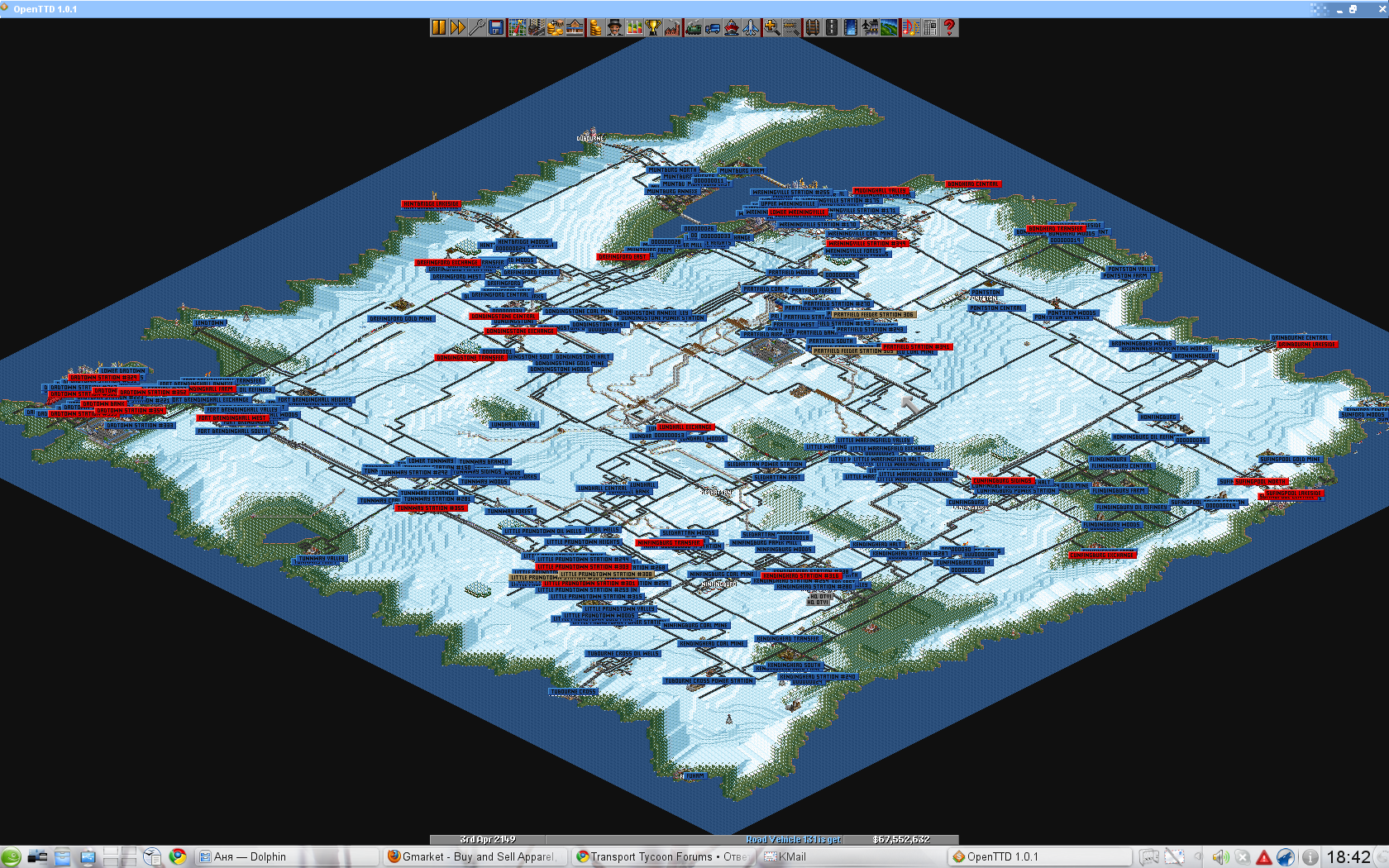Open the file manager panel icon
Screen dimensions: 1389x868
point(62,857)
